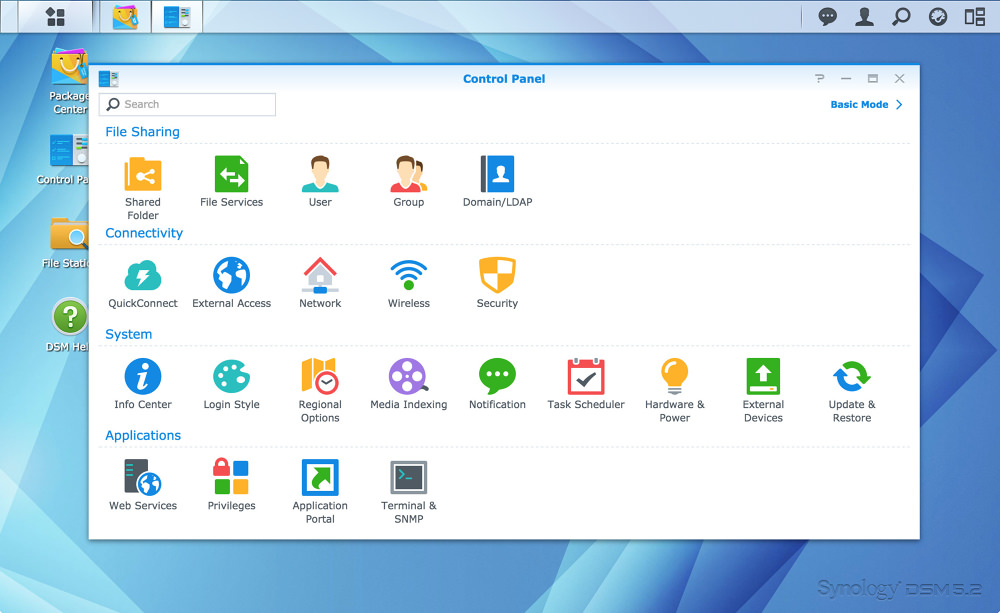Open Hardware & Power settings
The image size is (1000, 613).
[x=674, y=377]
